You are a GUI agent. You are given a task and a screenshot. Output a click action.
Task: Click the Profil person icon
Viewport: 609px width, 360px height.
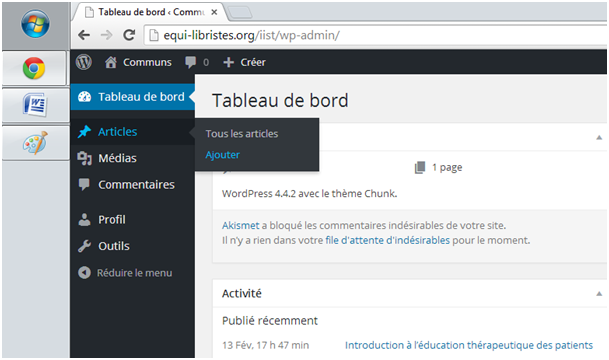click(84, 219)
